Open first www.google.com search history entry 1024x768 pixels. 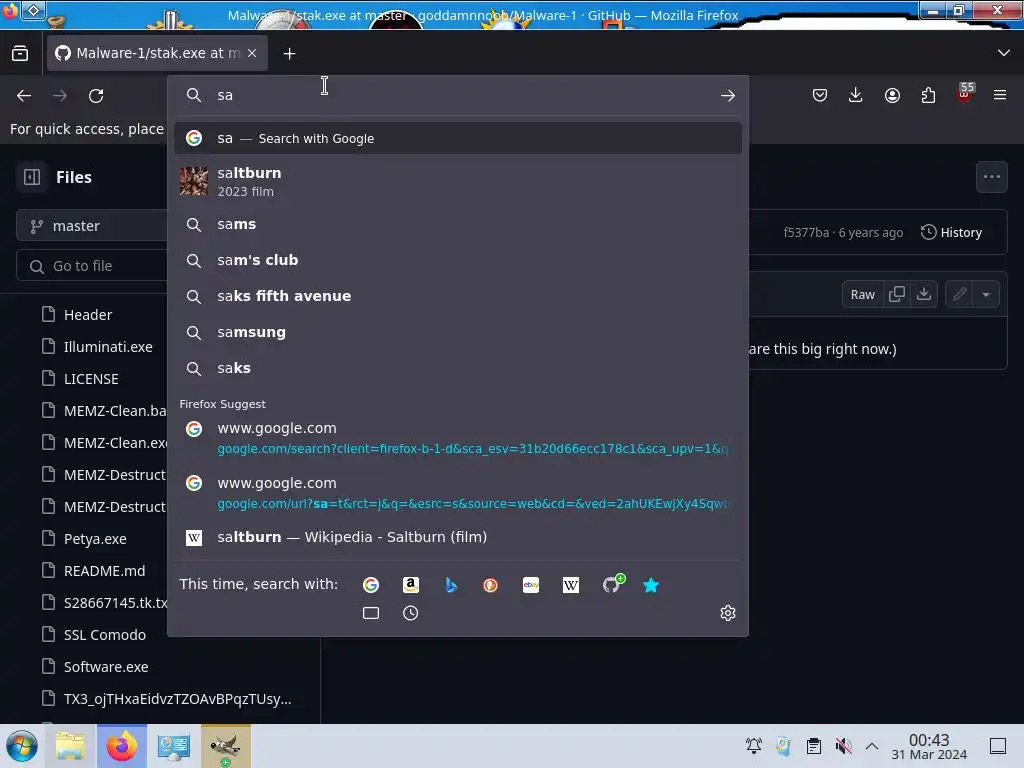(457, 438)
